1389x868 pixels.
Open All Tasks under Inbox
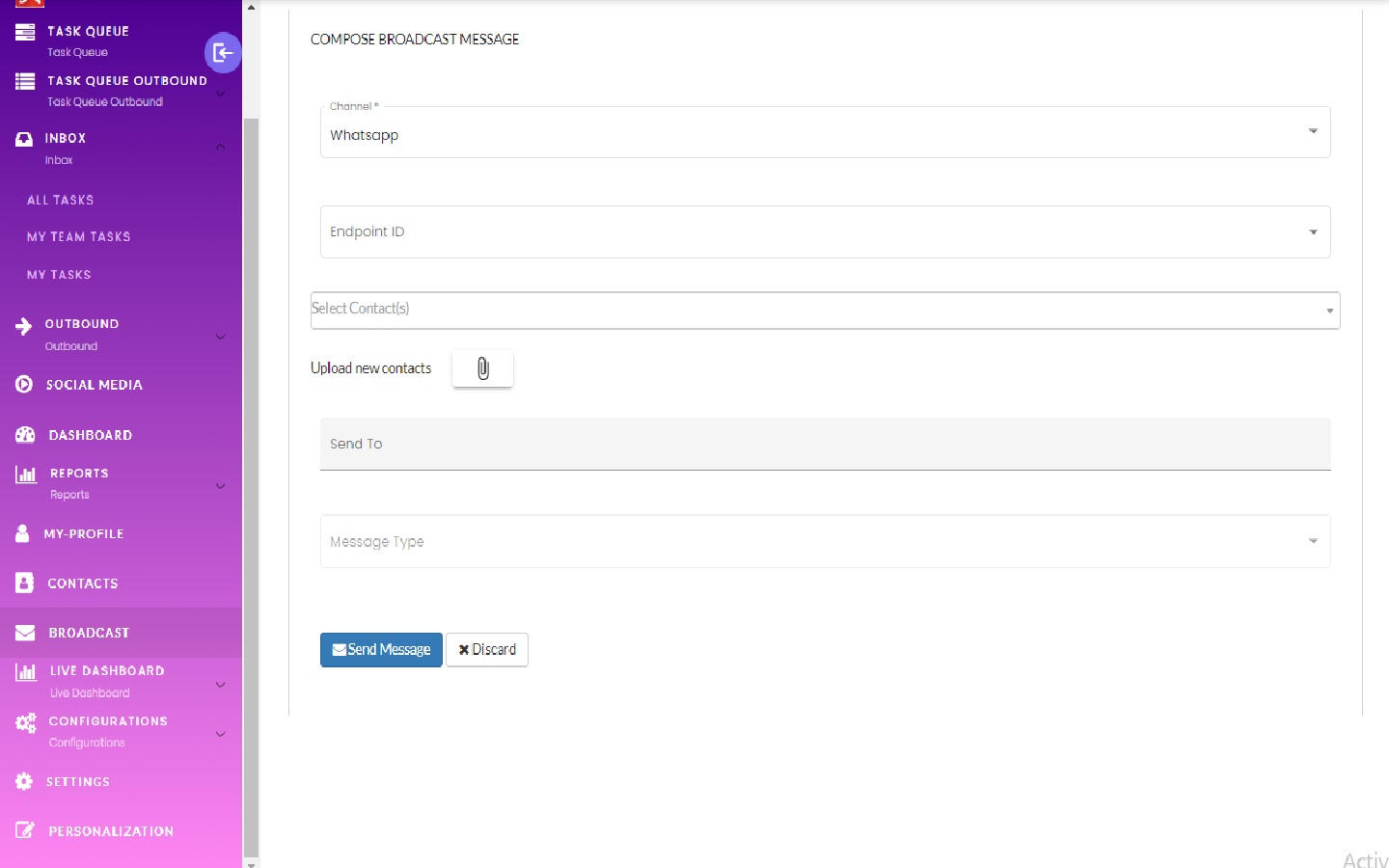coord(60,200)
